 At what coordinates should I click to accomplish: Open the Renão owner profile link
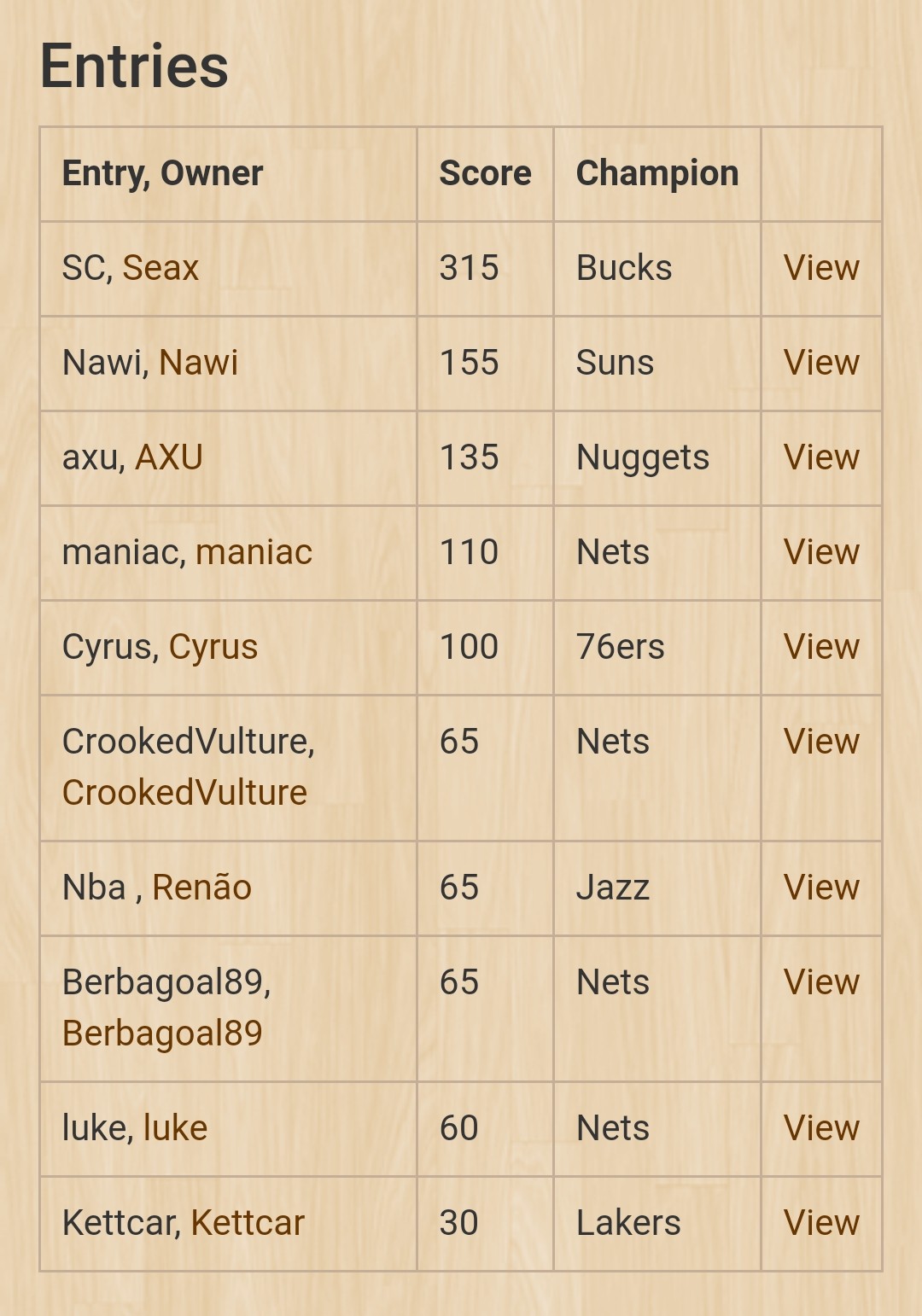pyautogui.click(x=201, y=888)
